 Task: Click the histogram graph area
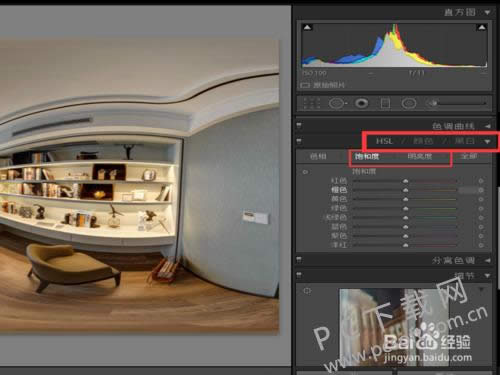coord(394,45)
